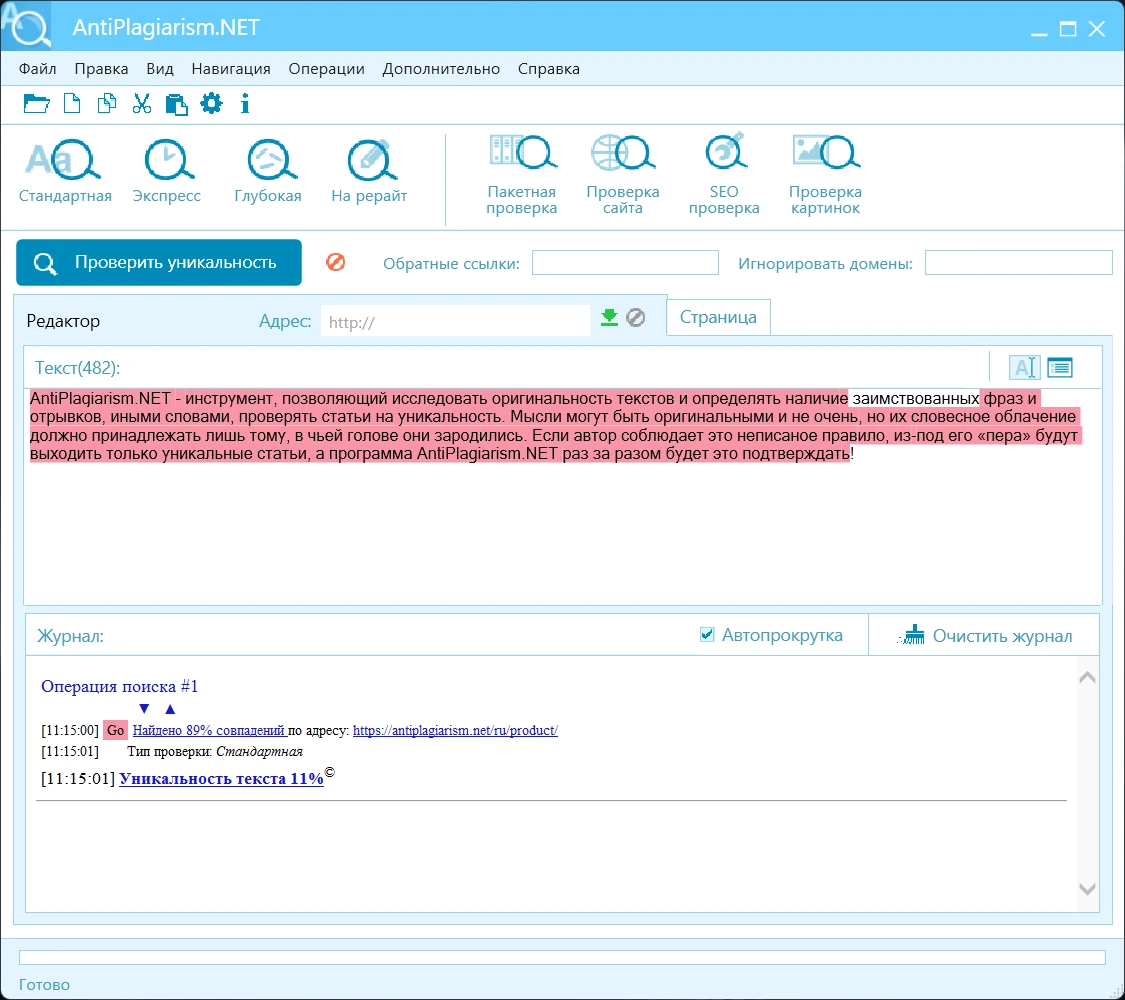
Task: Click the unhighlighted word заимствованных
Action: 915,398
